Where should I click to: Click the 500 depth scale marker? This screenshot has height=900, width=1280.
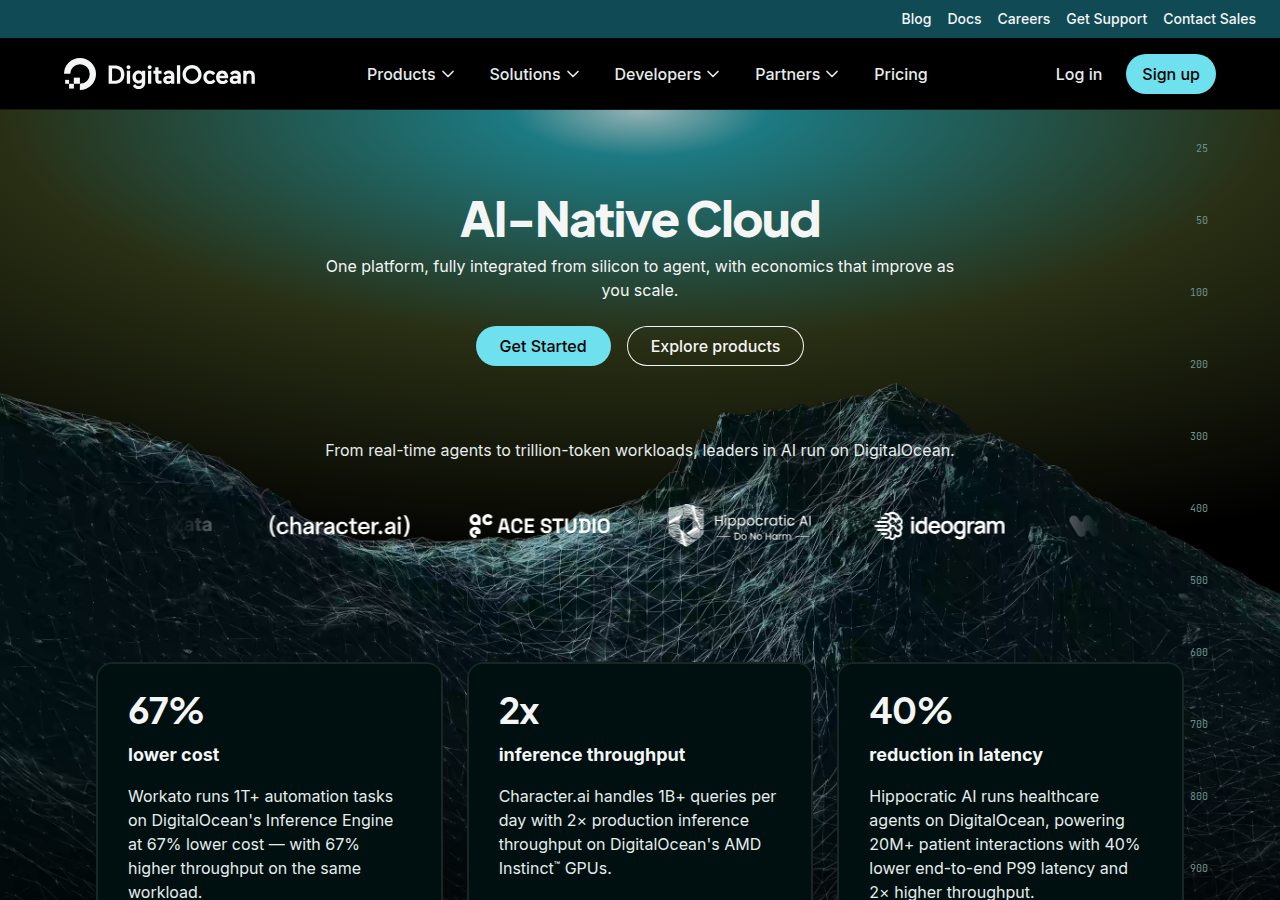click(1199, 580)
